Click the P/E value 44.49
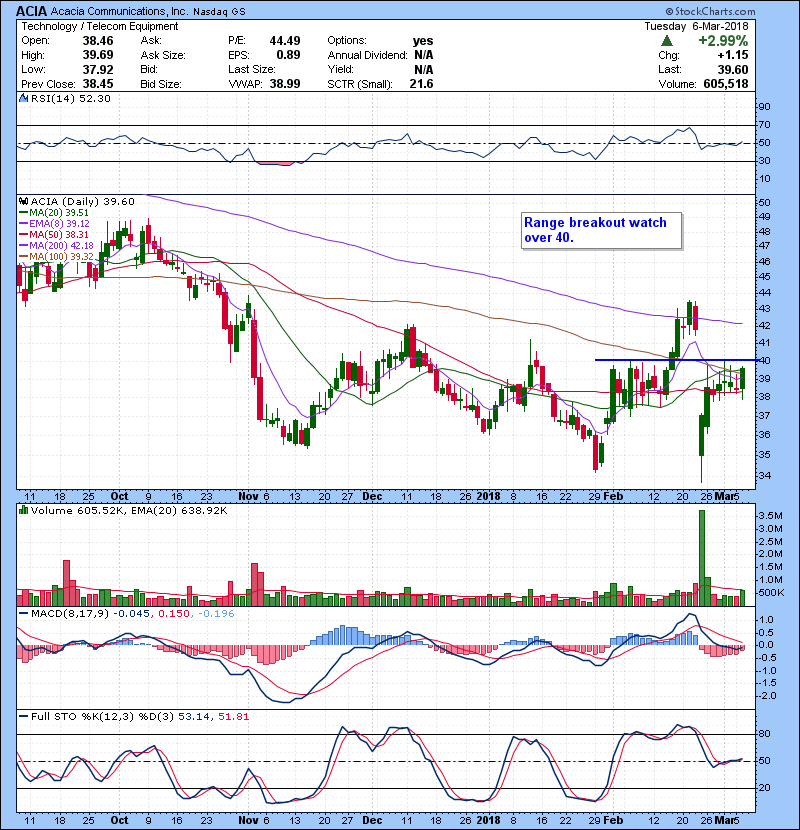The image size is (800, 830). click(285, 41)
